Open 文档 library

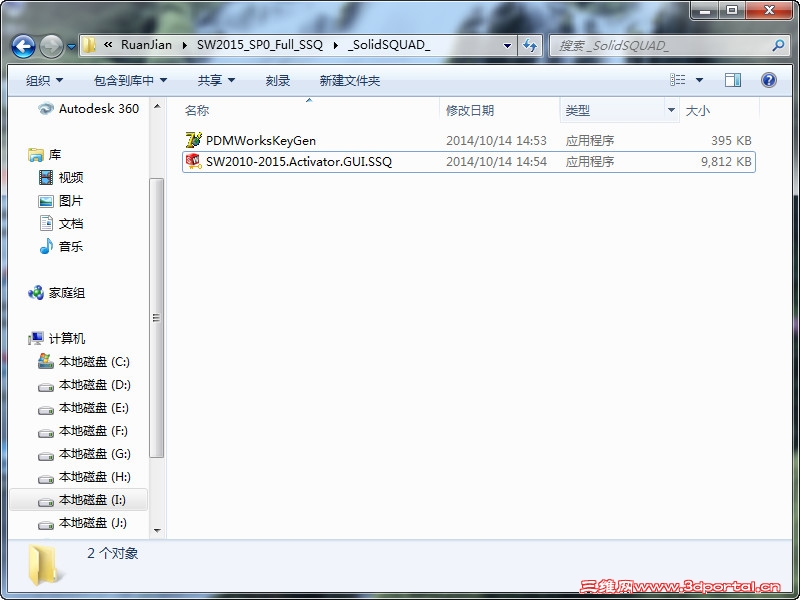[x=61, y=223]
